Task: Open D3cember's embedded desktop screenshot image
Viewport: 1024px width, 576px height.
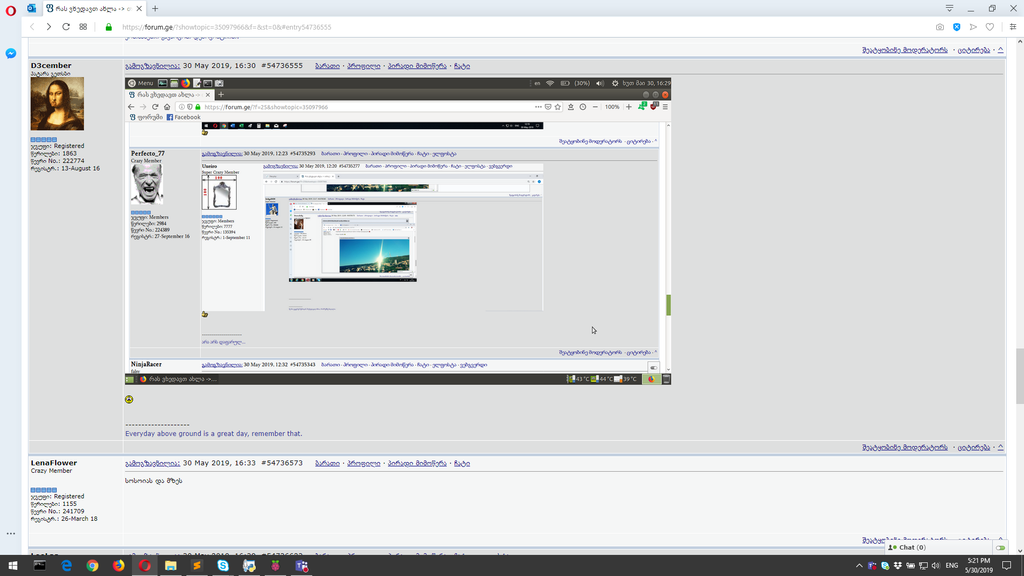Action: (398, 231)
